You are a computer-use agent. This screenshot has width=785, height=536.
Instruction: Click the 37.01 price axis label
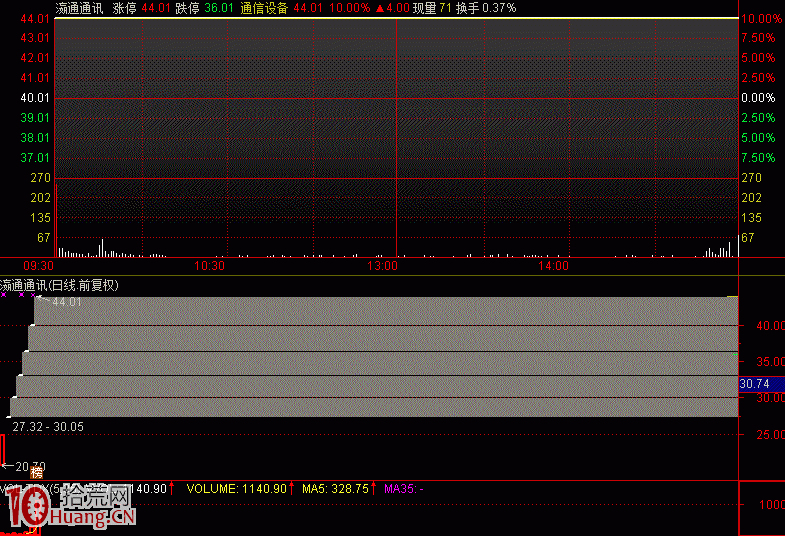tap(35, 158)
